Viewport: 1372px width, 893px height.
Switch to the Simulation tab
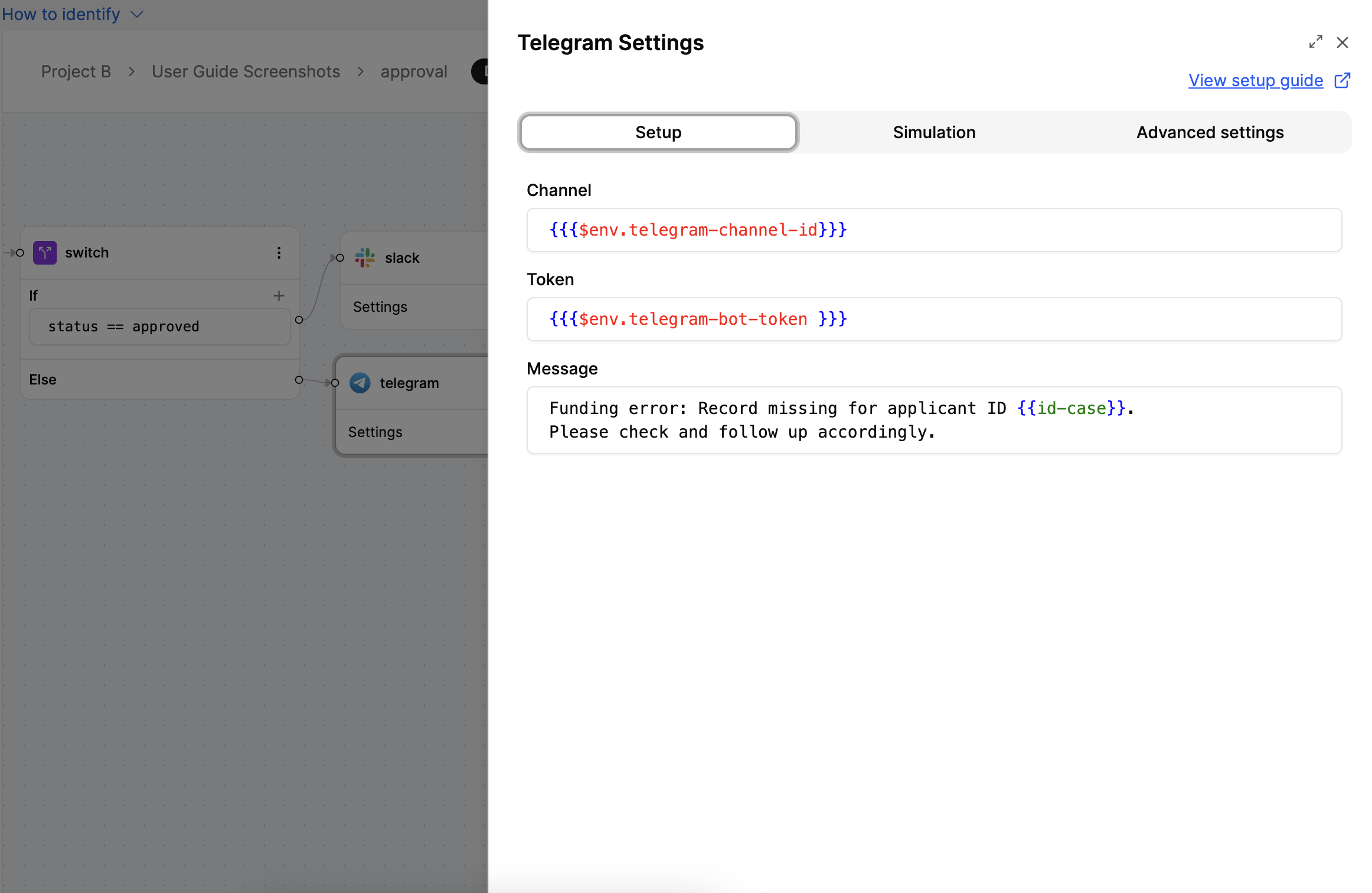pos(934,132)
